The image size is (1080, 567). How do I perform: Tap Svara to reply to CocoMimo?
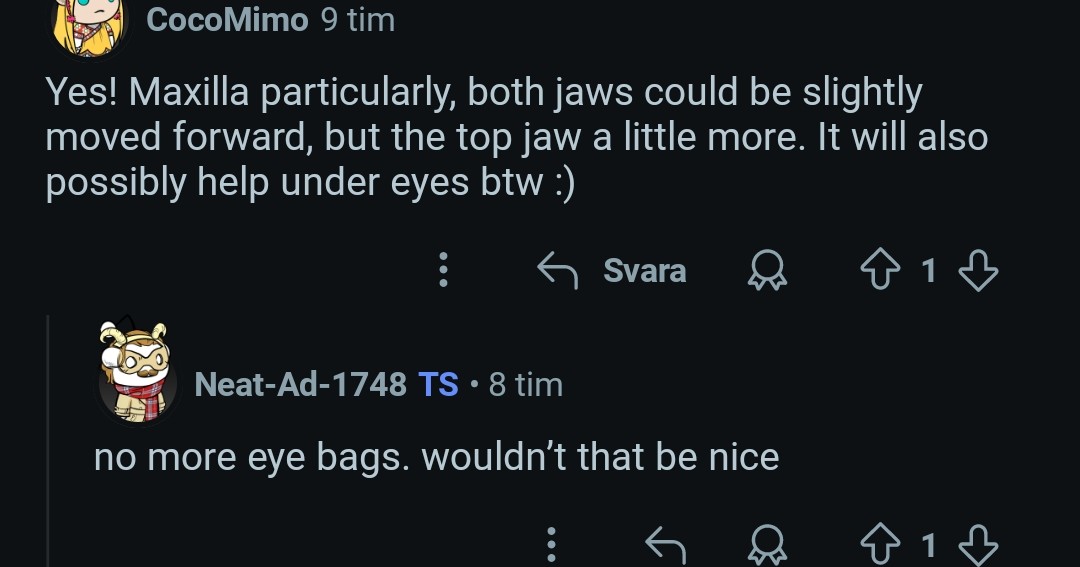coord(612,269)
